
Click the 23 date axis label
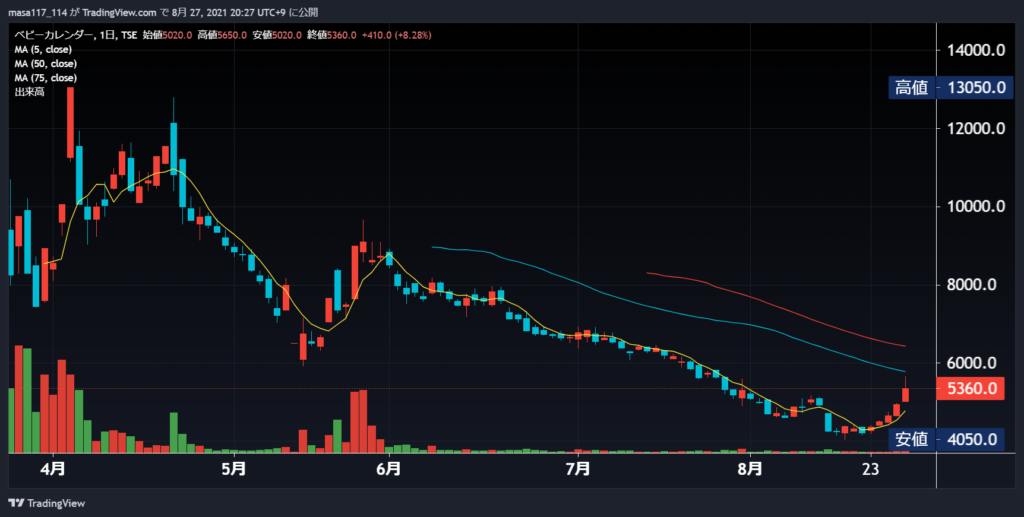pos(870,469)
